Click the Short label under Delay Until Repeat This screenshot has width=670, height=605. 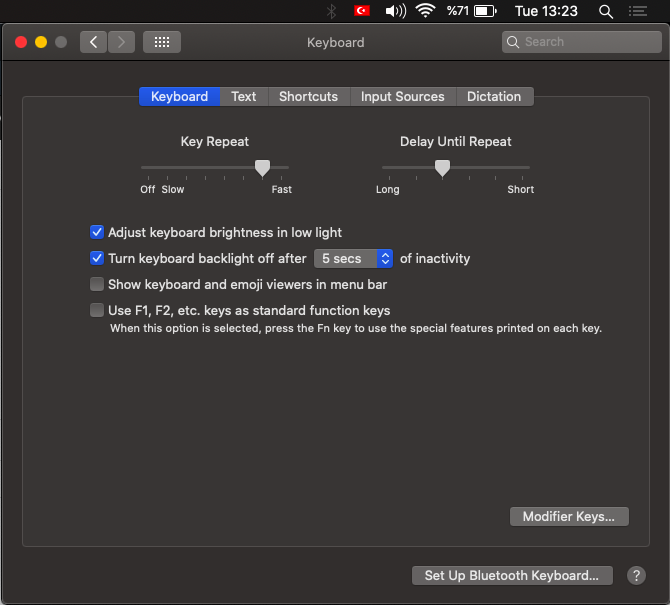pyautogui.click(x=520, y=189)
